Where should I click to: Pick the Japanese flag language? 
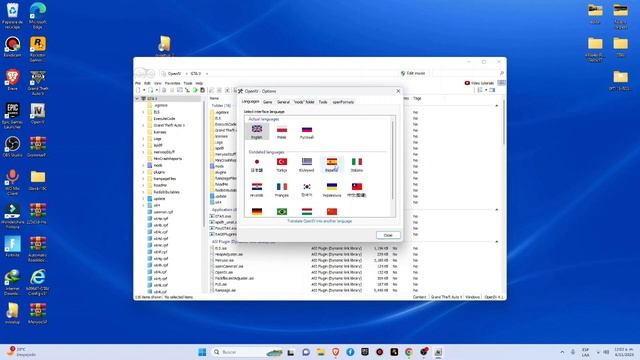click(257, 164)
